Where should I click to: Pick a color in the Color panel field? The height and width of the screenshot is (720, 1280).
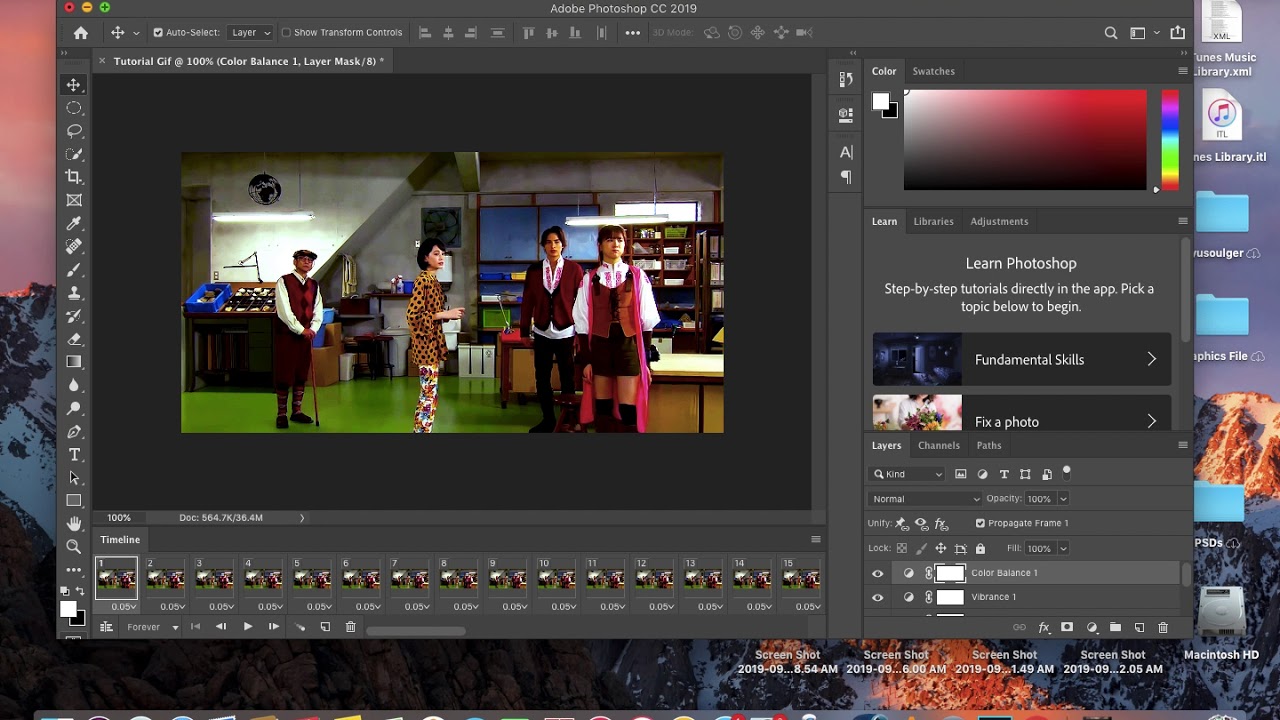click(x=1025, y=140)
